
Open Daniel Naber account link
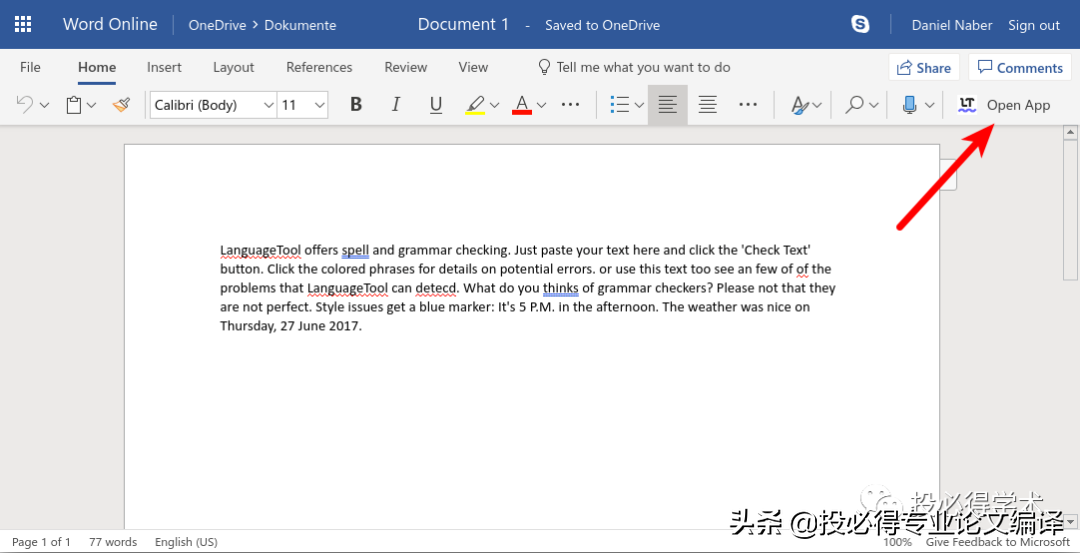(952, 25)
